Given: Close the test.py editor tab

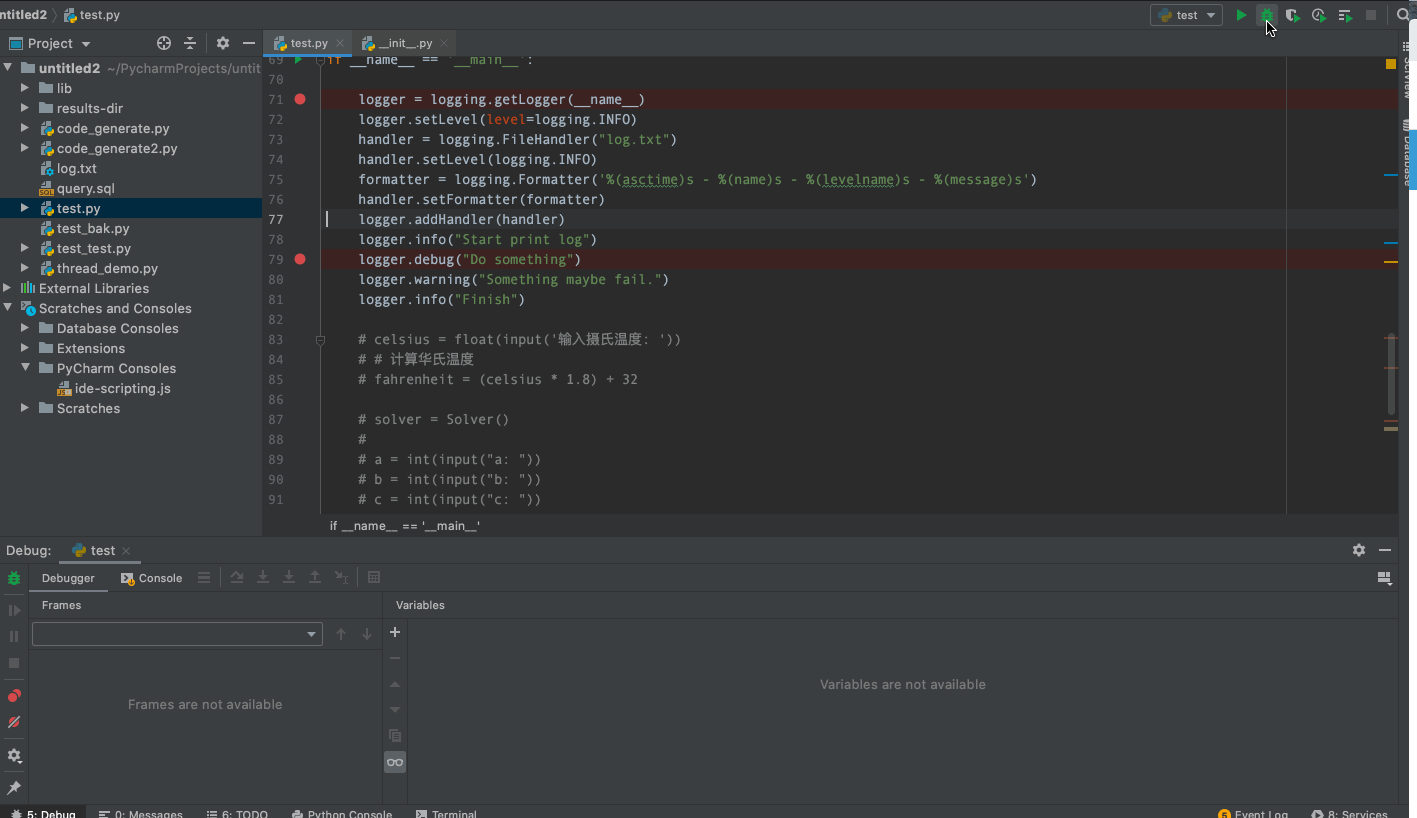Looking at the screenshot, I should coord(340,43).
